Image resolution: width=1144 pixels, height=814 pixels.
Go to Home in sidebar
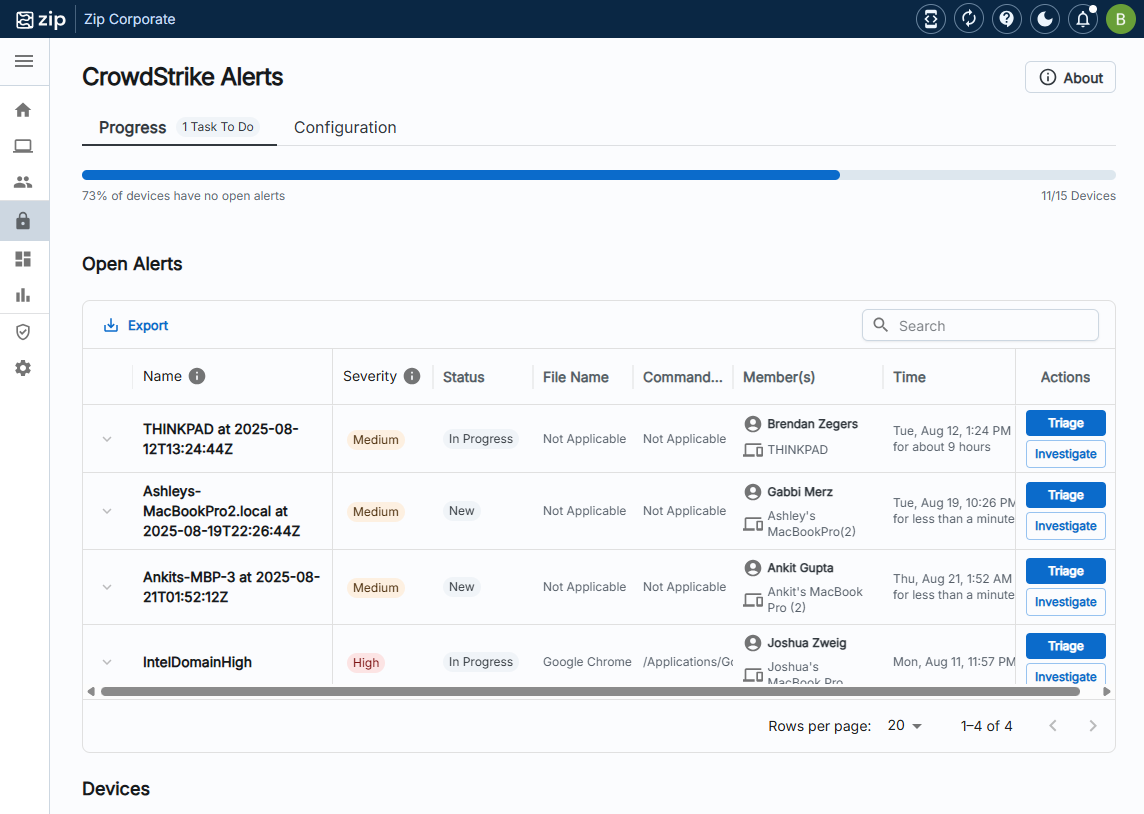[x=23, y=110]
